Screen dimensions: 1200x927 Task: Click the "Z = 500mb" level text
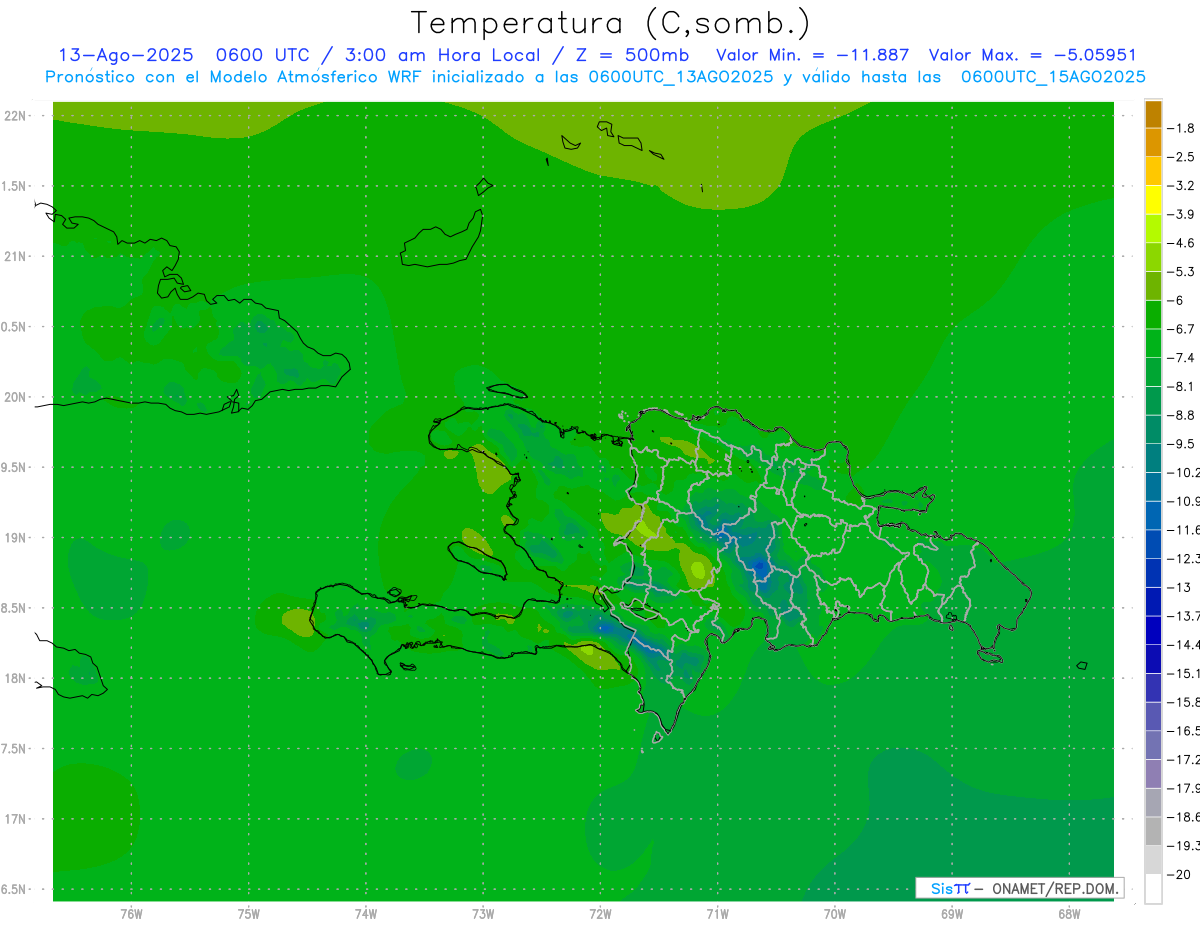[632, 55]
